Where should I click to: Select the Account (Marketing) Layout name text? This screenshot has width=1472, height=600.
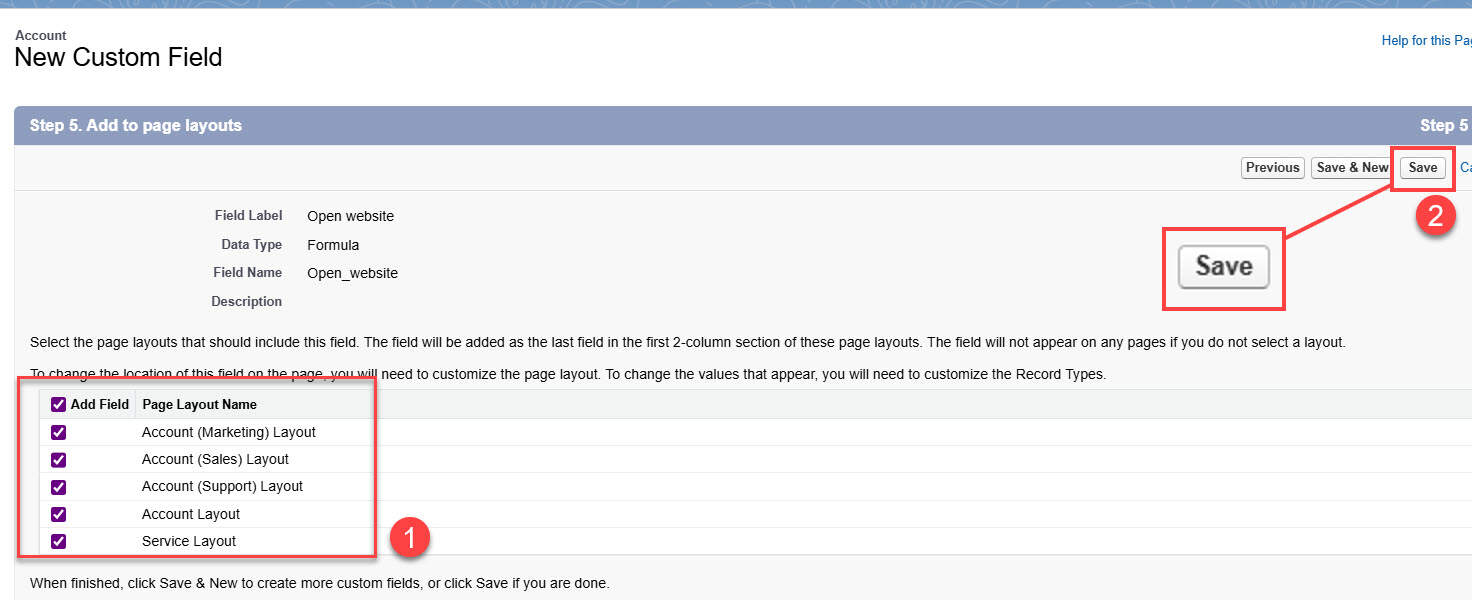229,432
